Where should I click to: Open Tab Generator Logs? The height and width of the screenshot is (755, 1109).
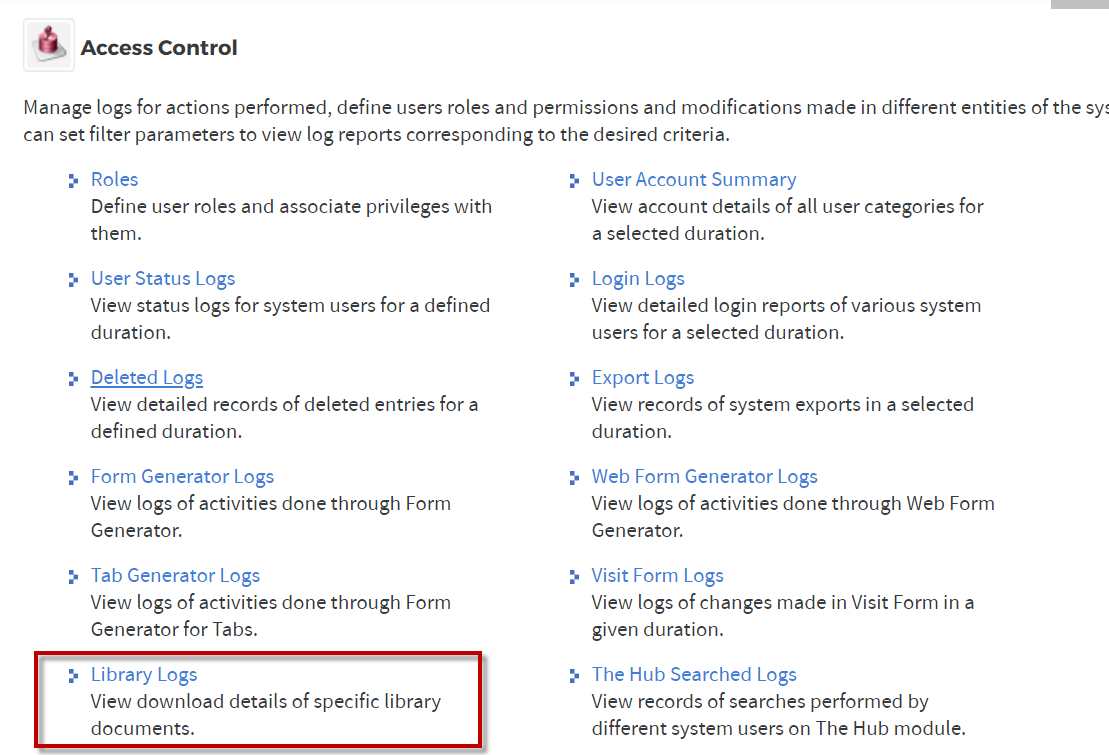click(x=175, y=576)
